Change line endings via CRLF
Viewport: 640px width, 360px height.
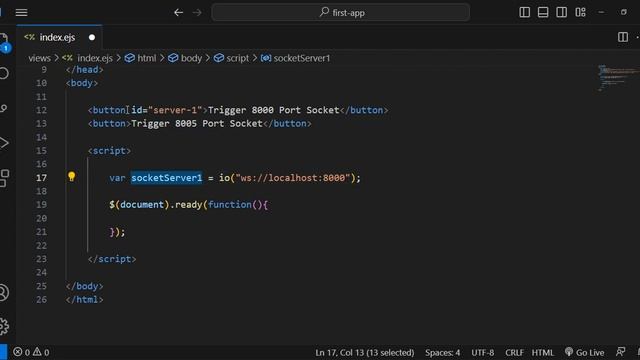514,352
